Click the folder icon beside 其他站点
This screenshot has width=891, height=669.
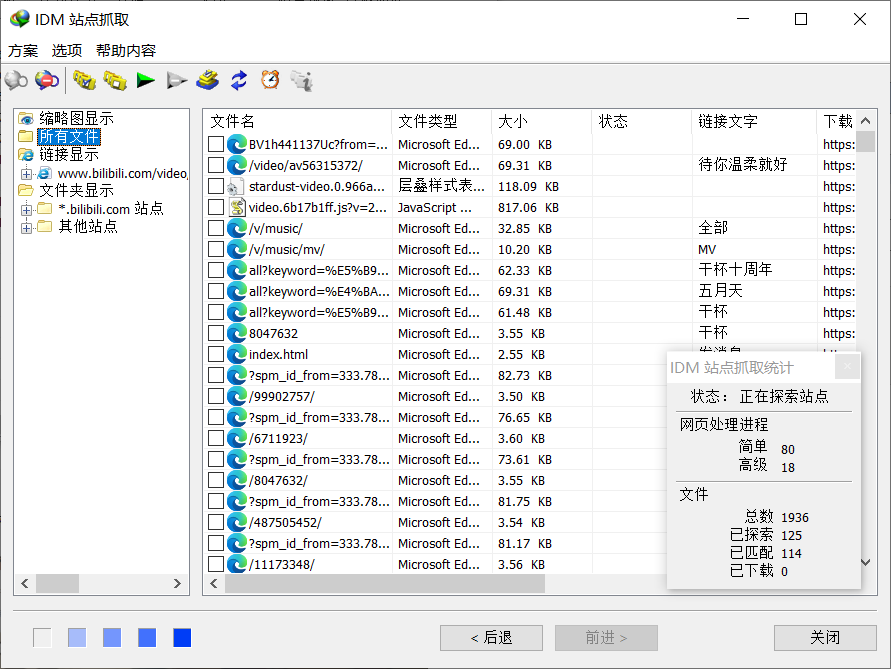pos(45,227)
